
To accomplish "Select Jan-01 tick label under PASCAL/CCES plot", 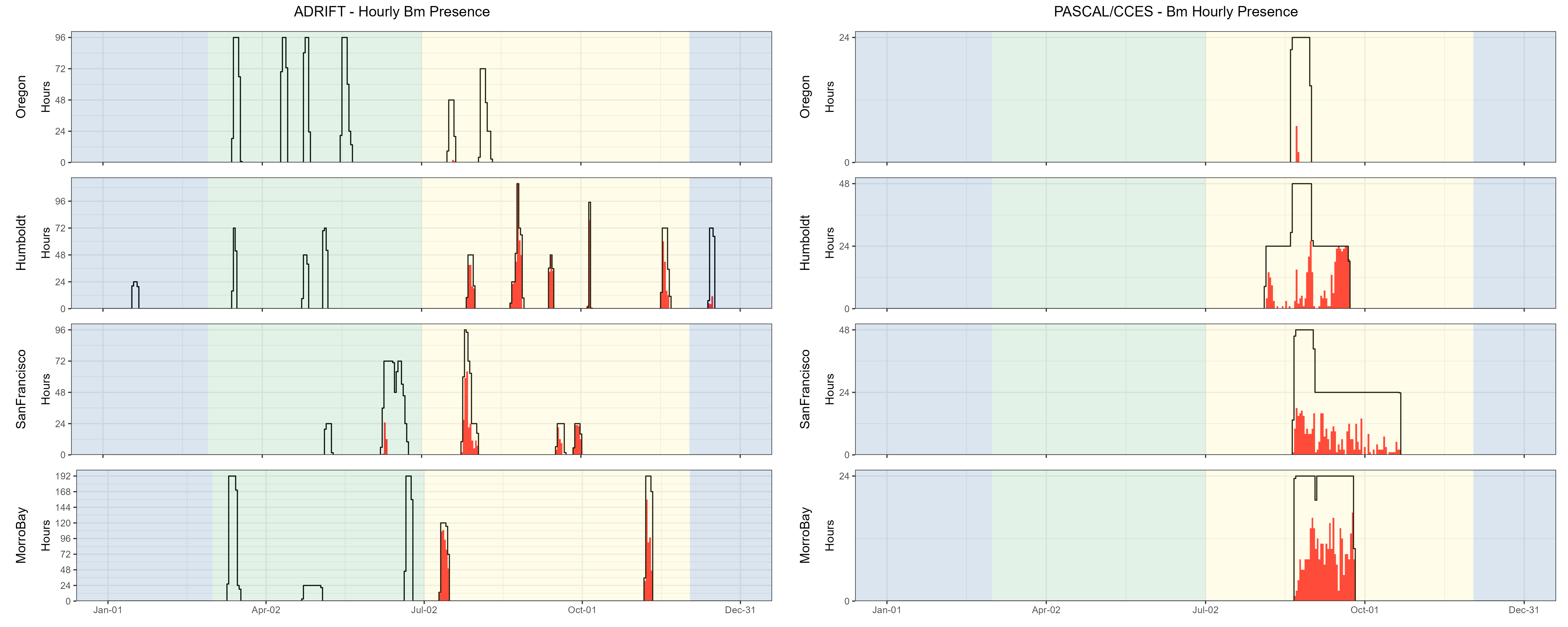I will pos(887,610).
